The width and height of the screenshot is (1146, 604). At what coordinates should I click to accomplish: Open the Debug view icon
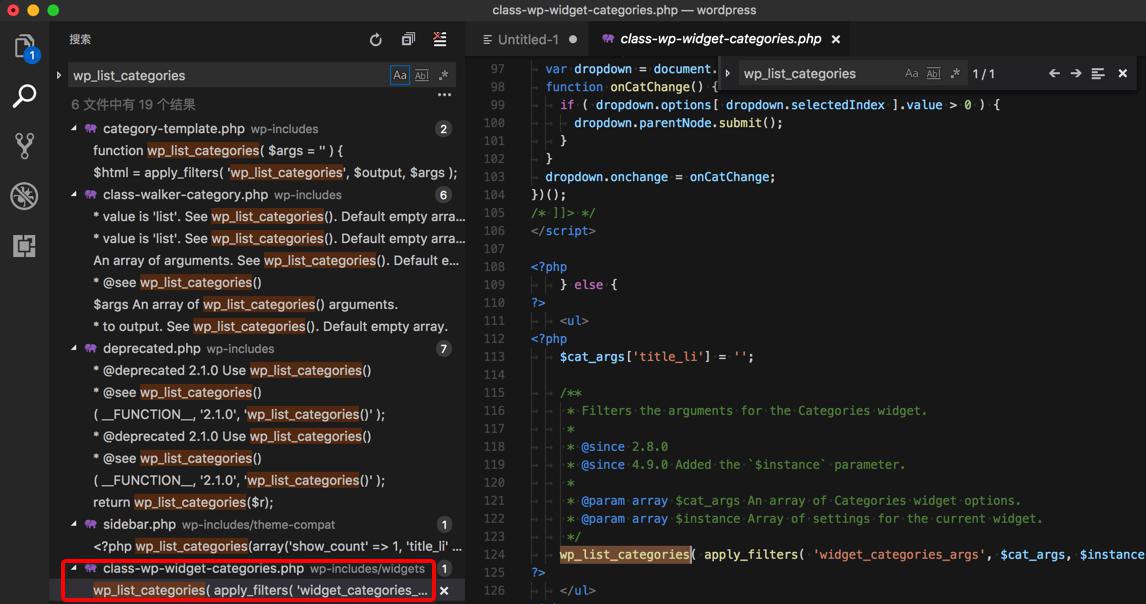point(24,196)
